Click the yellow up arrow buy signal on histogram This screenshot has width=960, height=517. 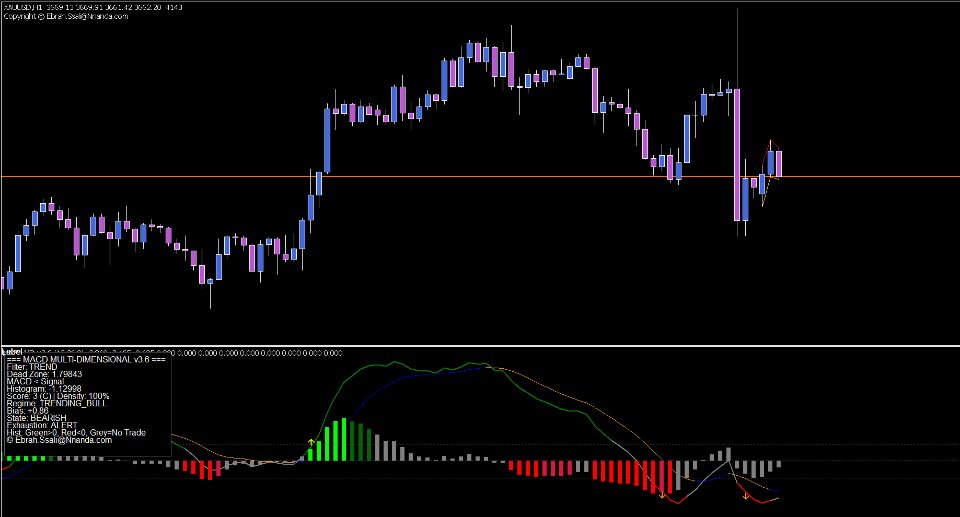[x=311, y=442]
